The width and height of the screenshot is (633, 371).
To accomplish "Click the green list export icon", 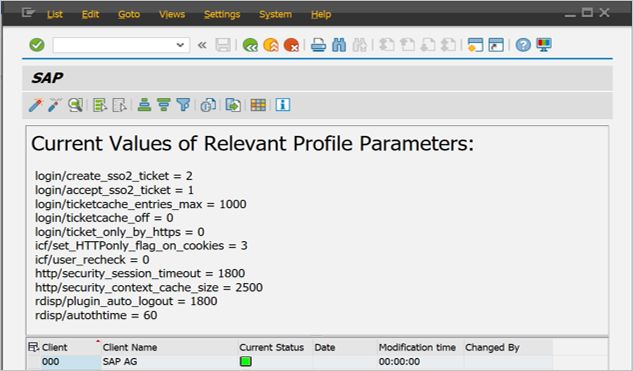I will tap(100, 105).
